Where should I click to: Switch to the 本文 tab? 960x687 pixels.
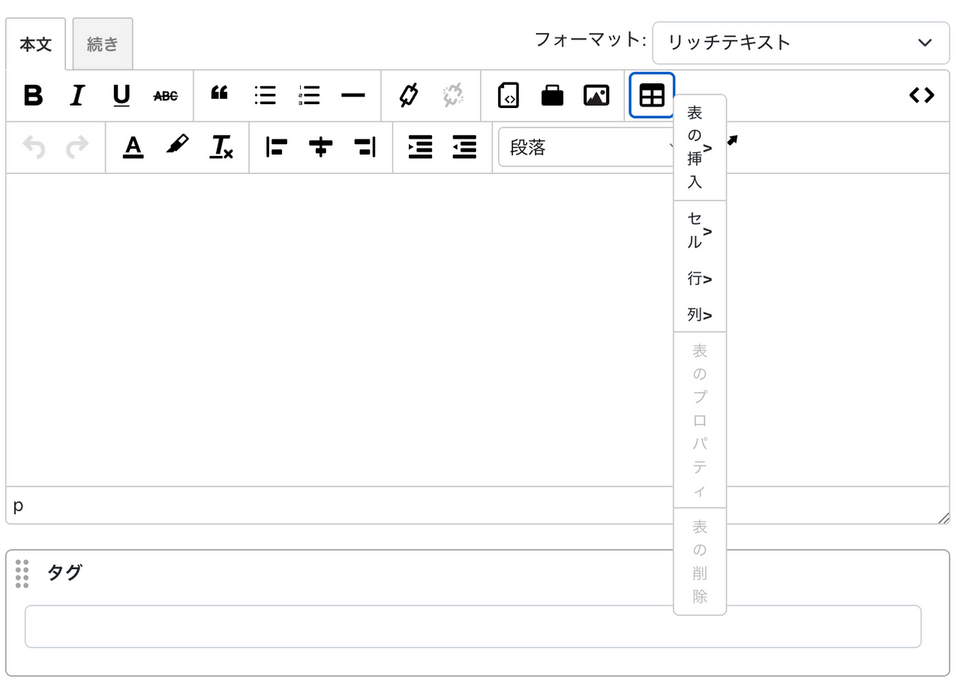(36, 44)
